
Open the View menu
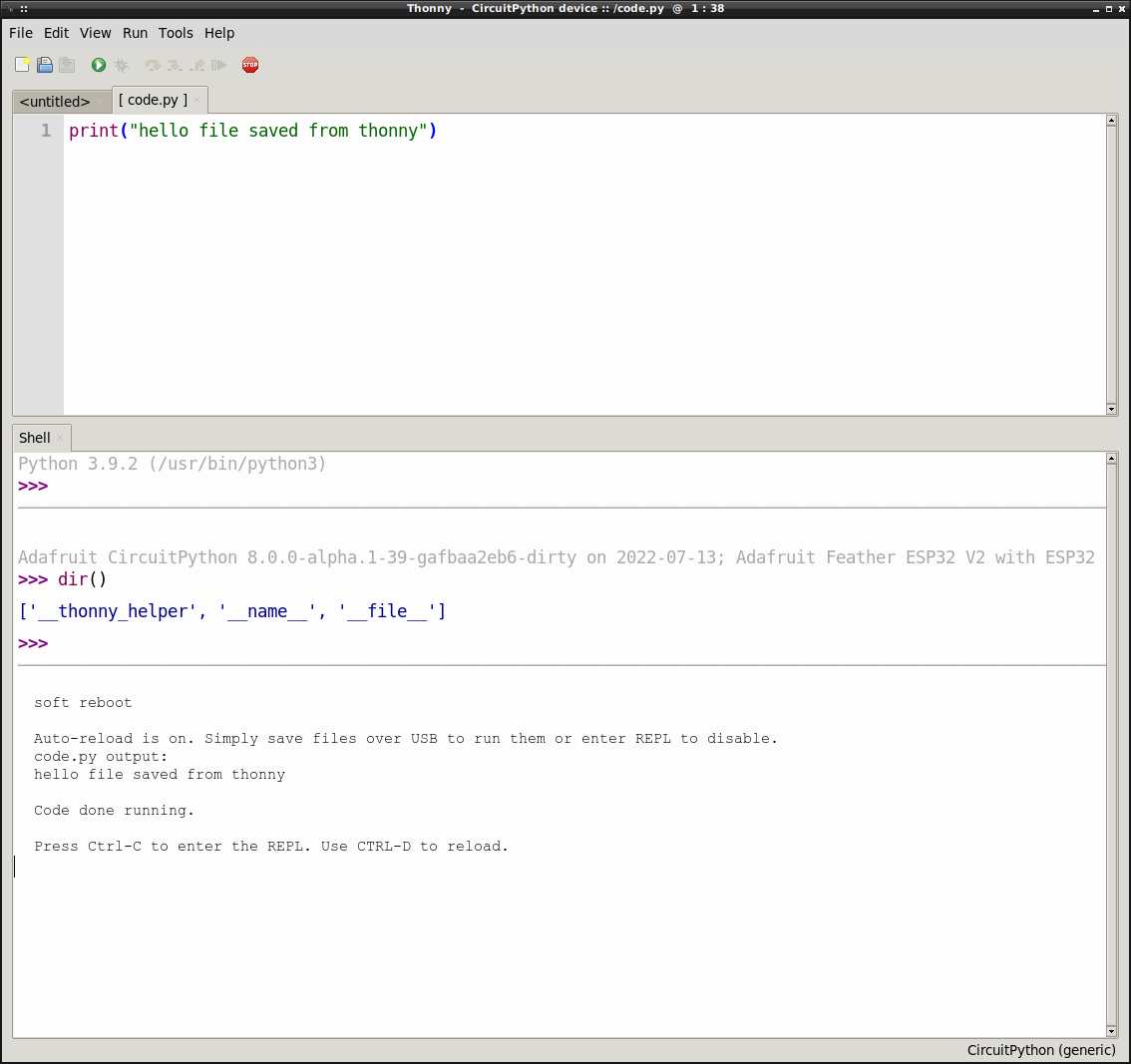[x=95, y=33]
